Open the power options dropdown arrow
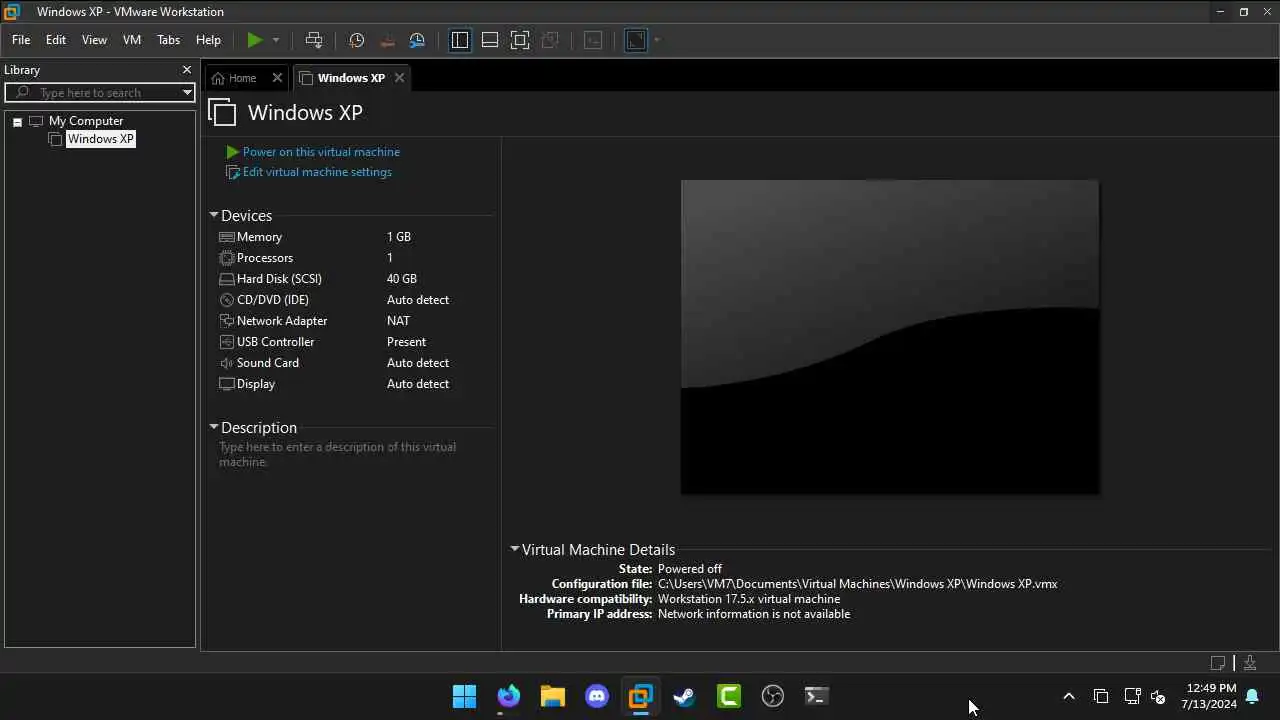Screen dimensions: 1280x720 coord(276,40)
